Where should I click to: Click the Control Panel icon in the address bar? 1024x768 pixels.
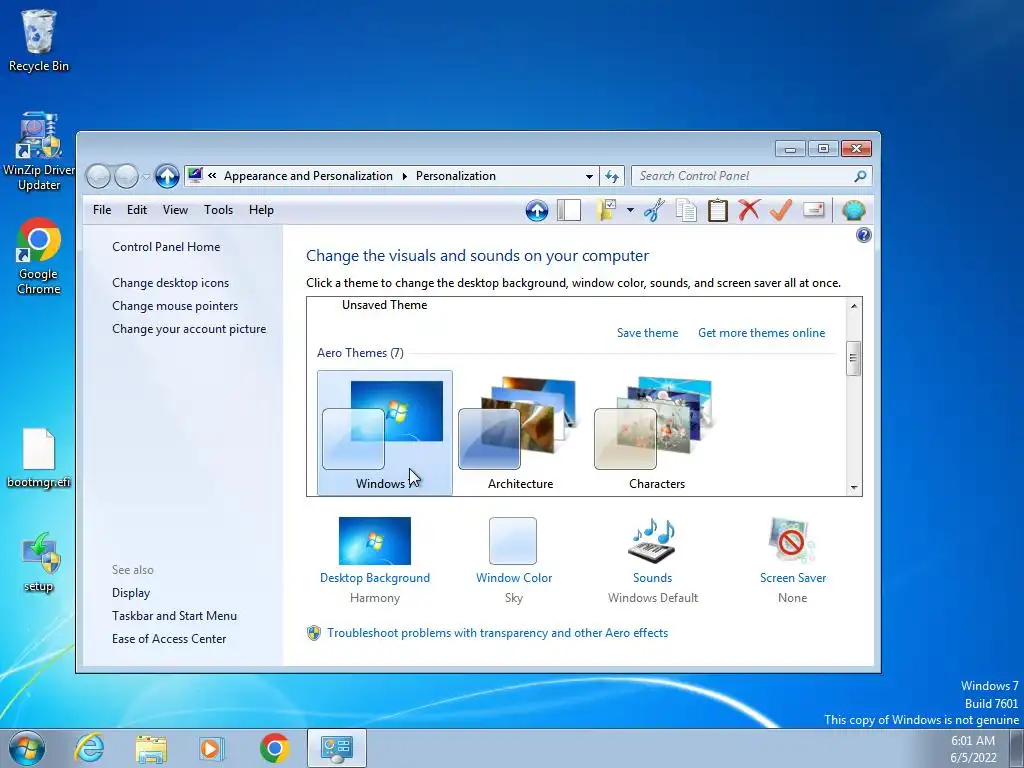tap(195, 176)
